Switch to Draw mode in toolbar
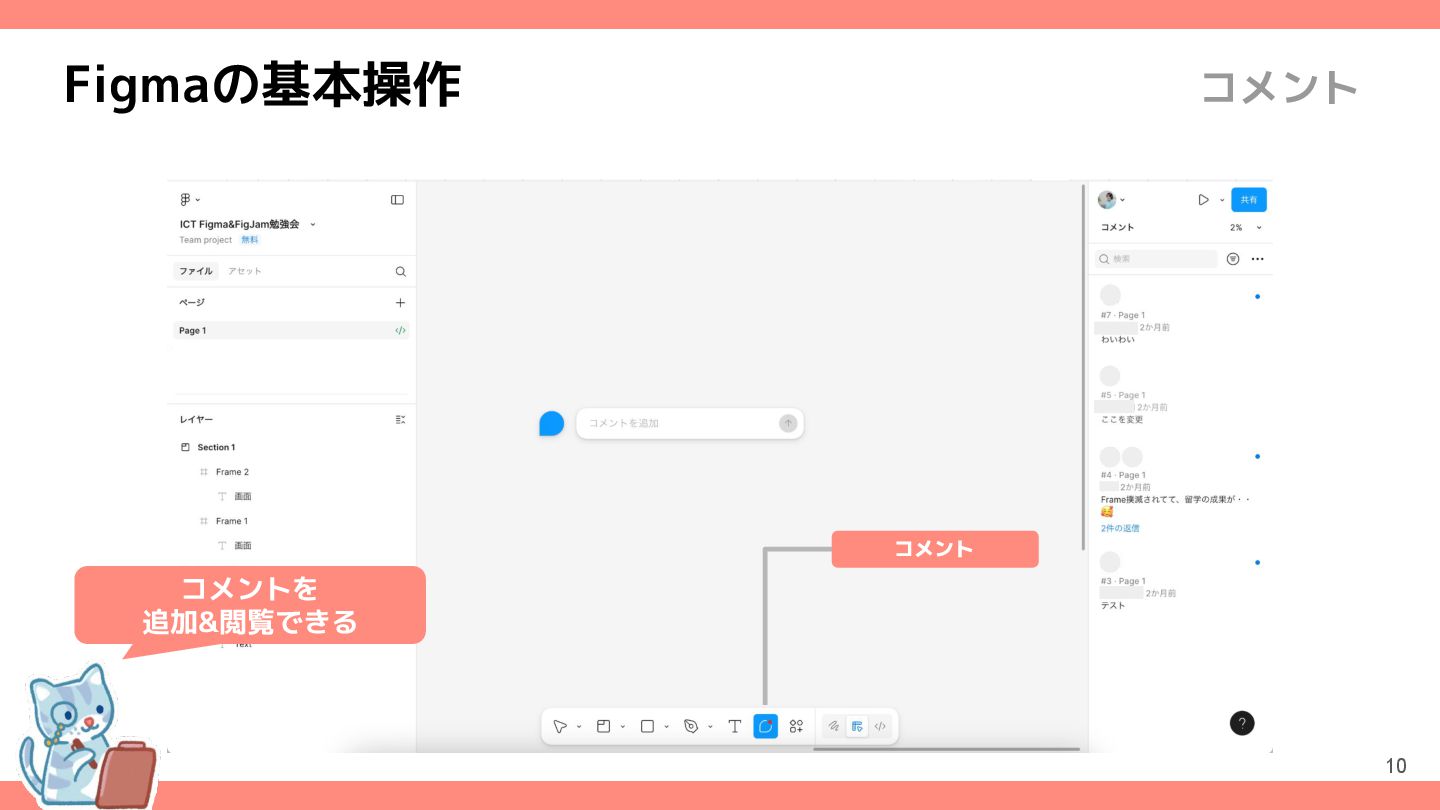Viewport: 1440px width, 810px height. [x=833, y=727]
